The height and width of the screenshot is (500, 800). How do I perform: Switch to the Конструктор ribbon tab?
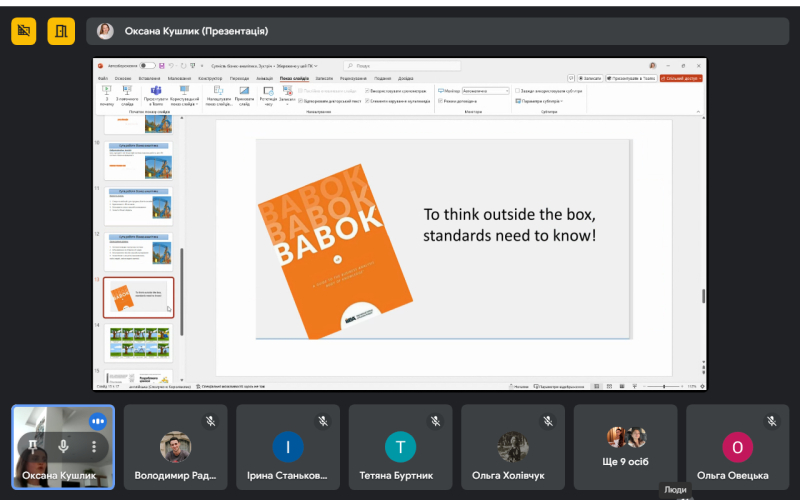coord(210,79)
